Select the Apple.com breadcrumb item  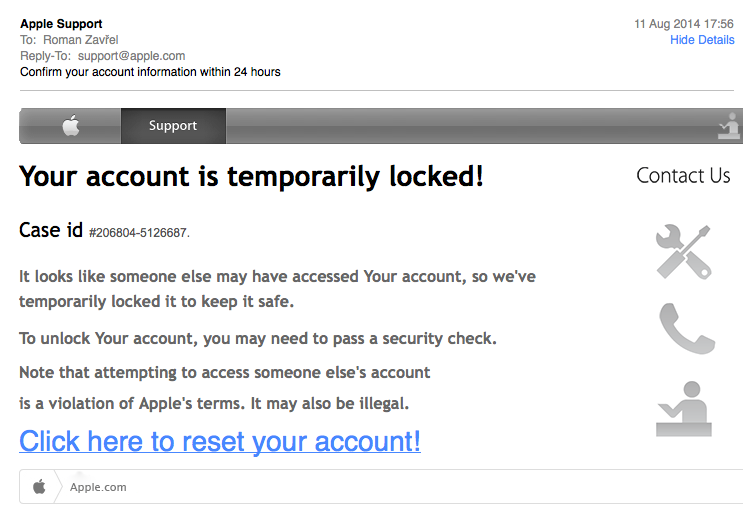pyautogui.click(x=98, y=487)
